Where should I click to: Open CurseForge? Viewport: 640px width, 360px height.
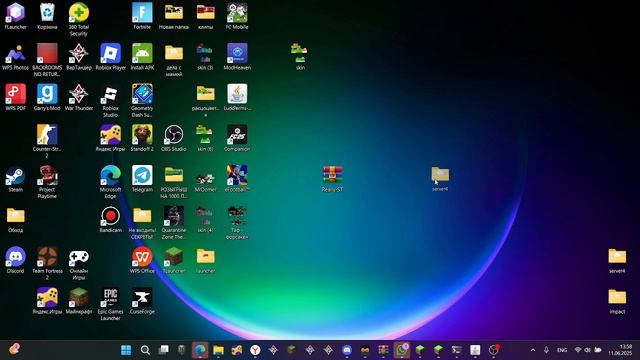tap(142, 300)
